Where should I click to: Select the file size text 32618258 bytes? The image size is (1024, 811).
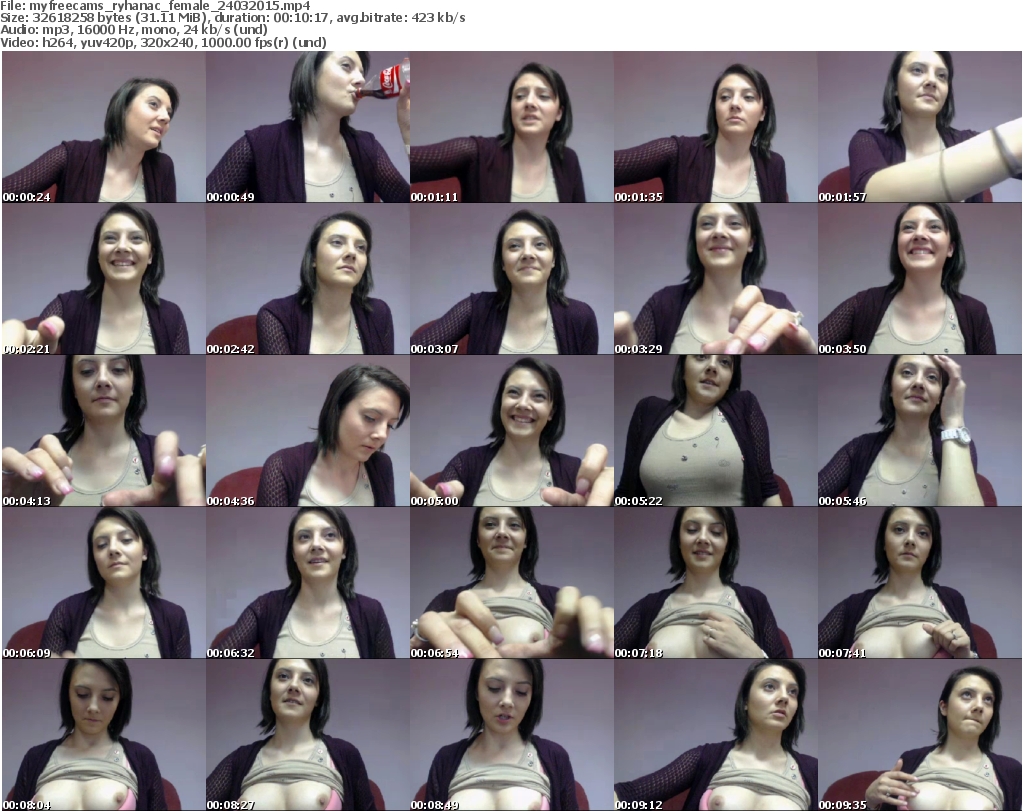coord(80,18)
